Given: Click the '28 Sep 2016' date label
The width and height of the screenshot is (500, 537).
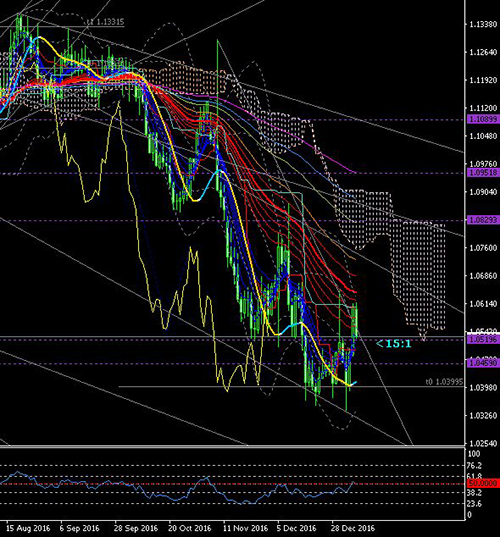Looking at the screenshot, I should pos(136,528).
